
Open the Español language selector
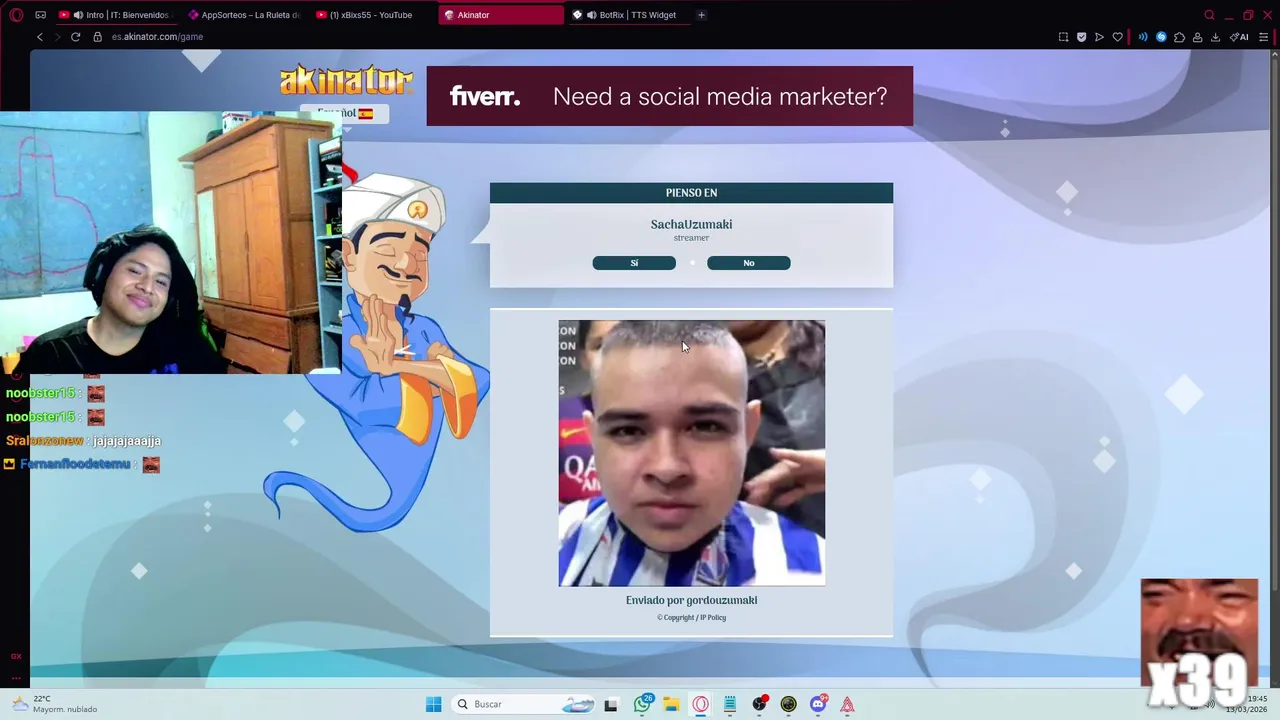click(345, 114)
